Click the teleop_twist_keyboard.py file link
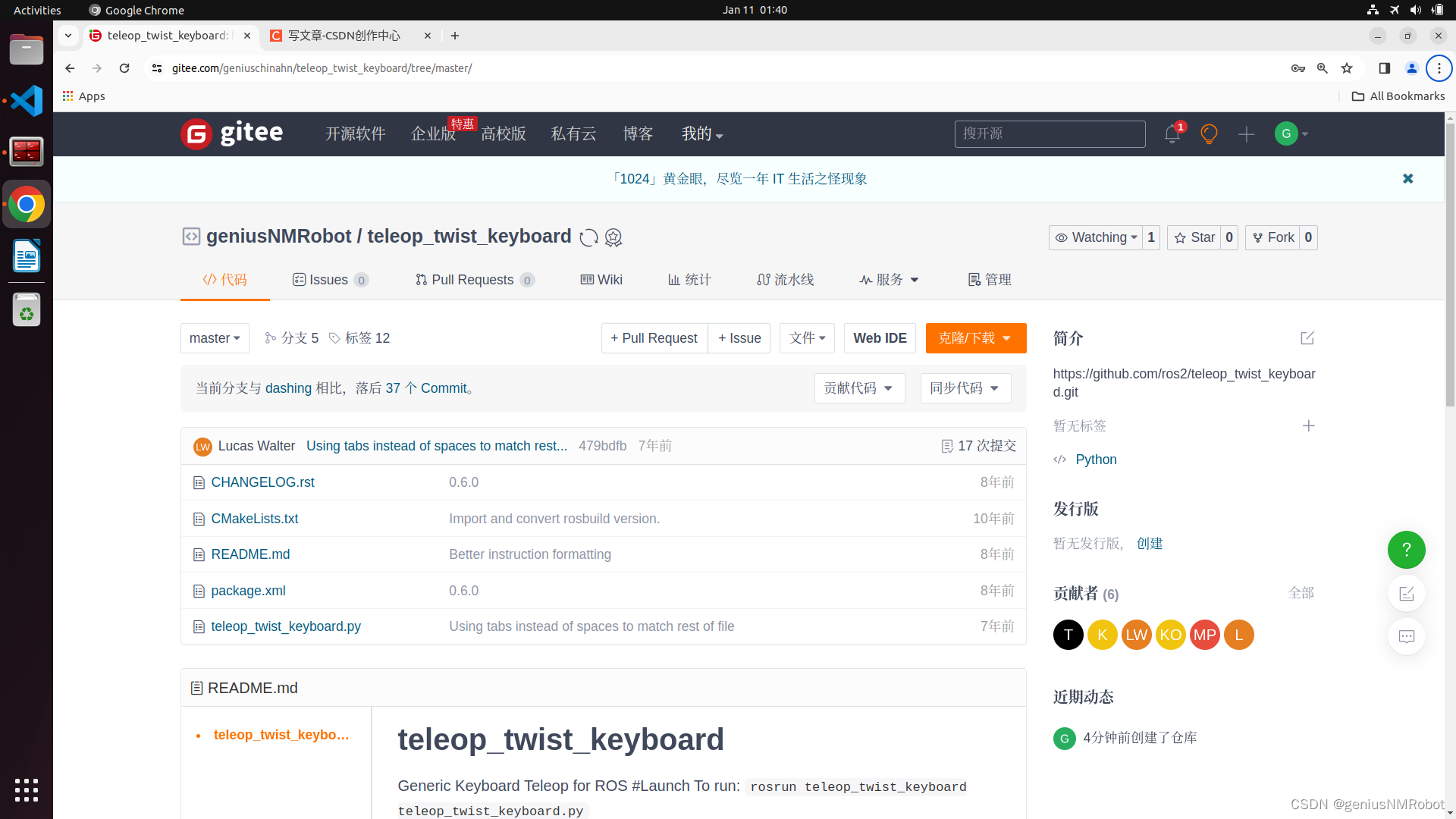The image size is (1456, 819). 285,625
